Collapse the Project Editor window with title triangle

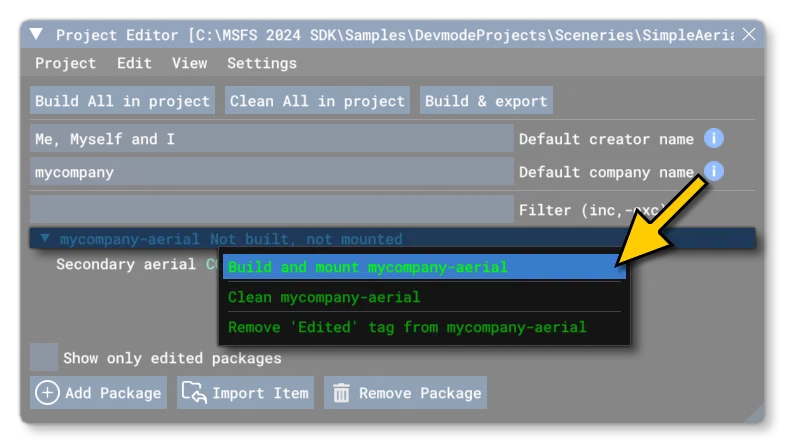pos(36,34)
